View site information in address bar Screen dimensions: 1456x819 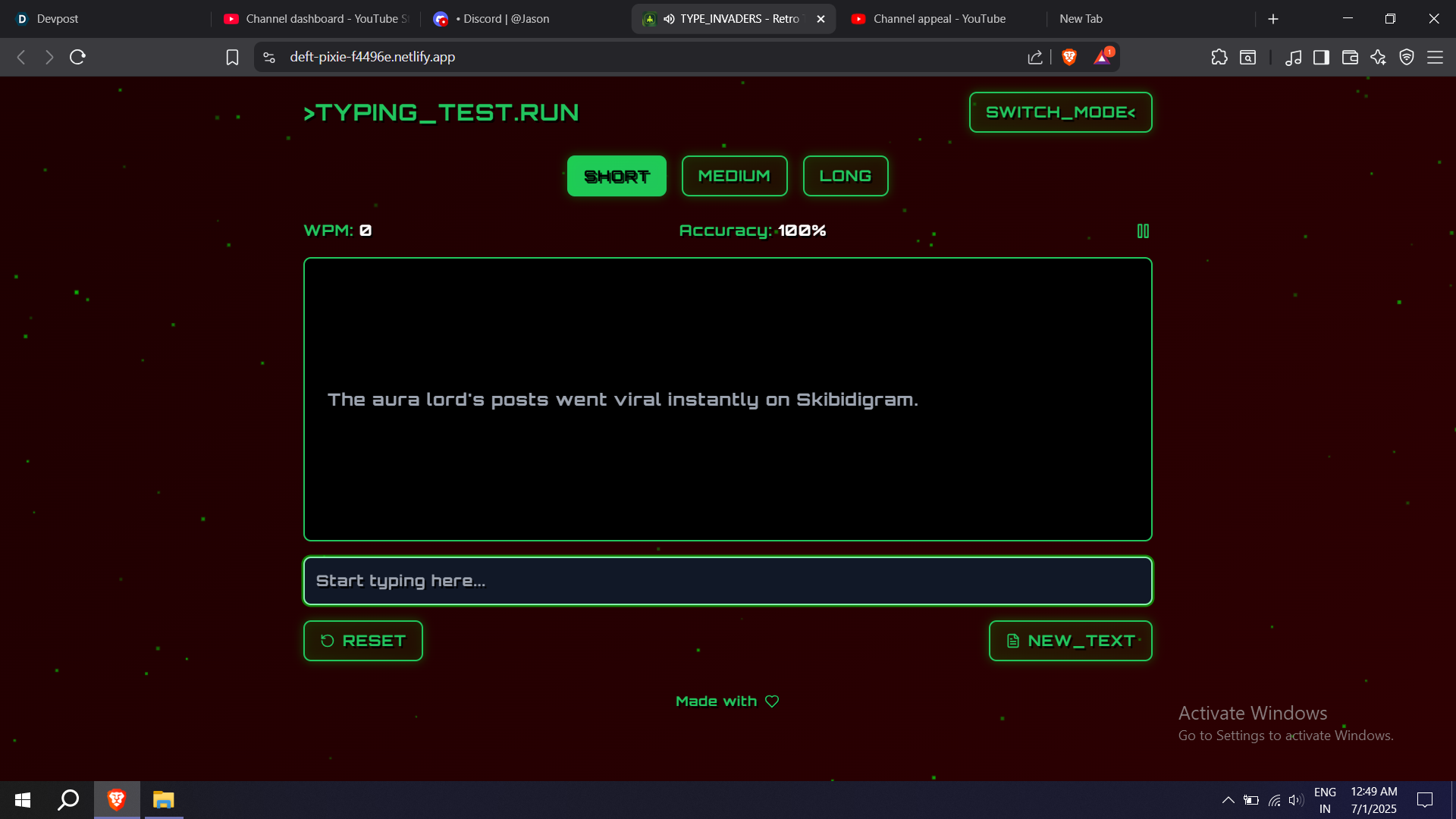point(269,57)
